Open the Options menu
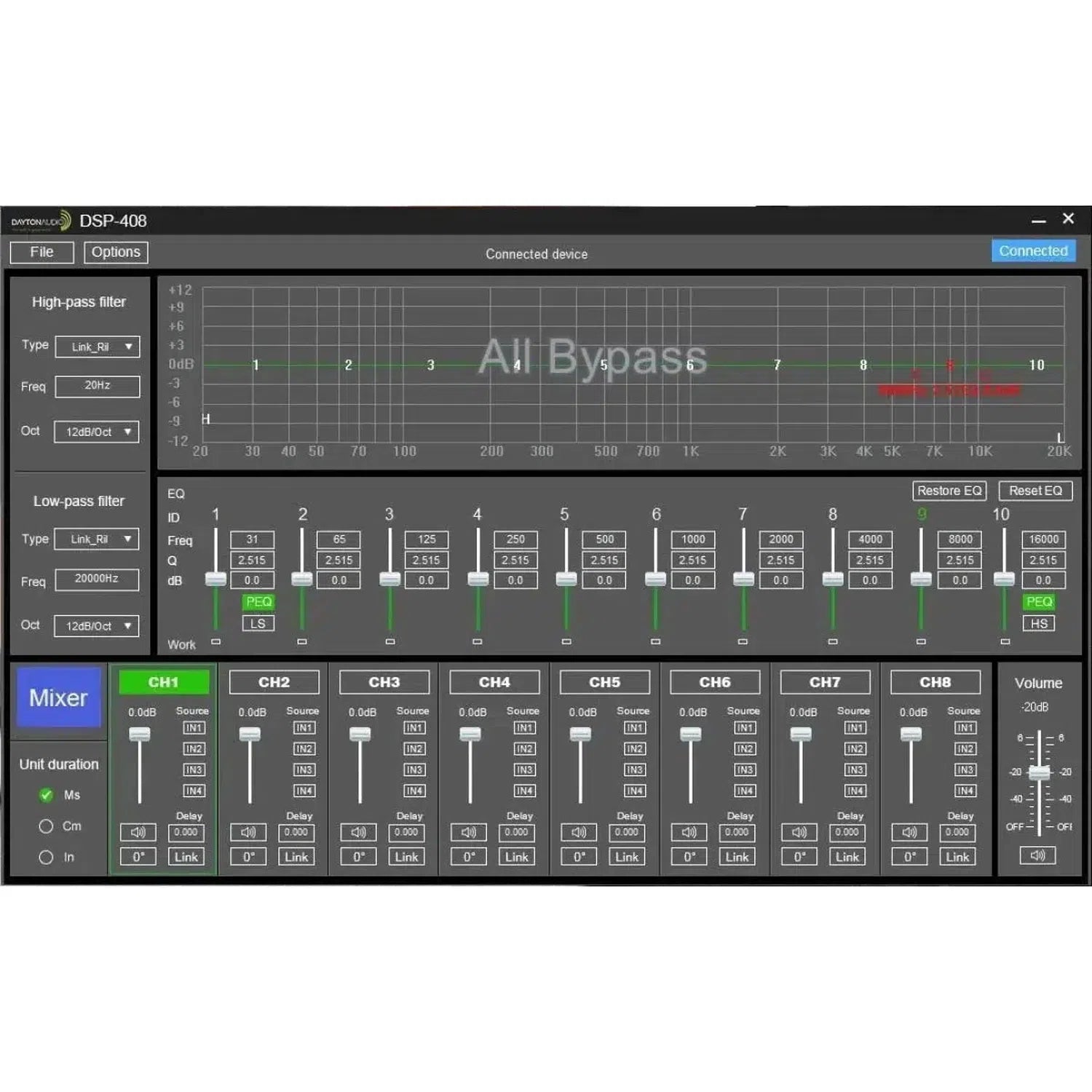 coord(116,252)
